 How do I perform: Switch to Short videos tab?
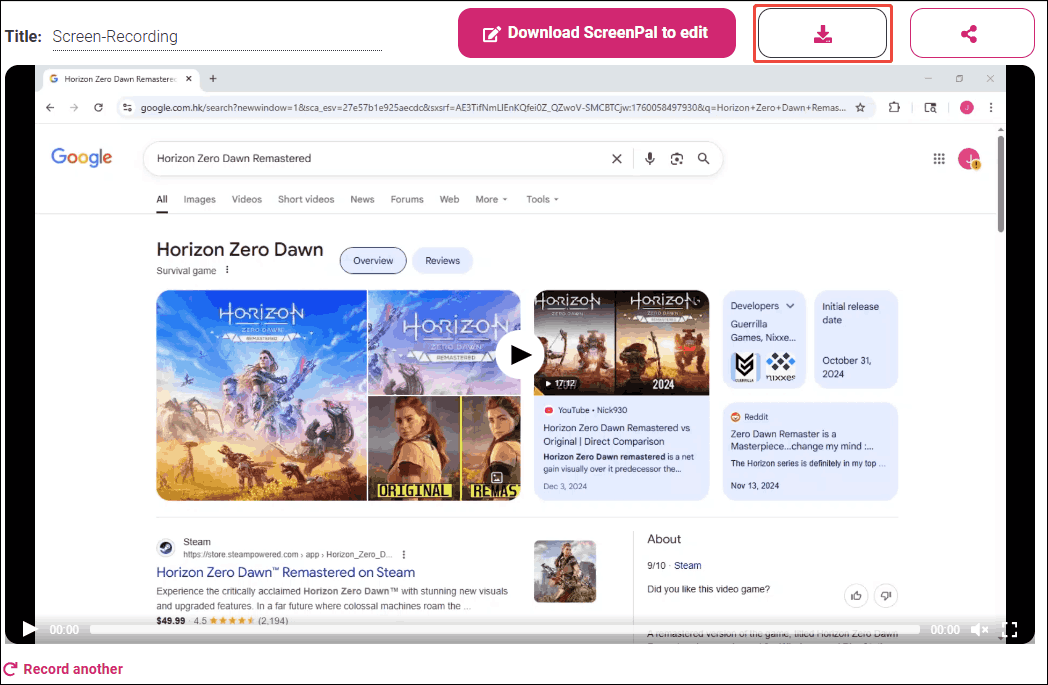[x=306, y=199]
